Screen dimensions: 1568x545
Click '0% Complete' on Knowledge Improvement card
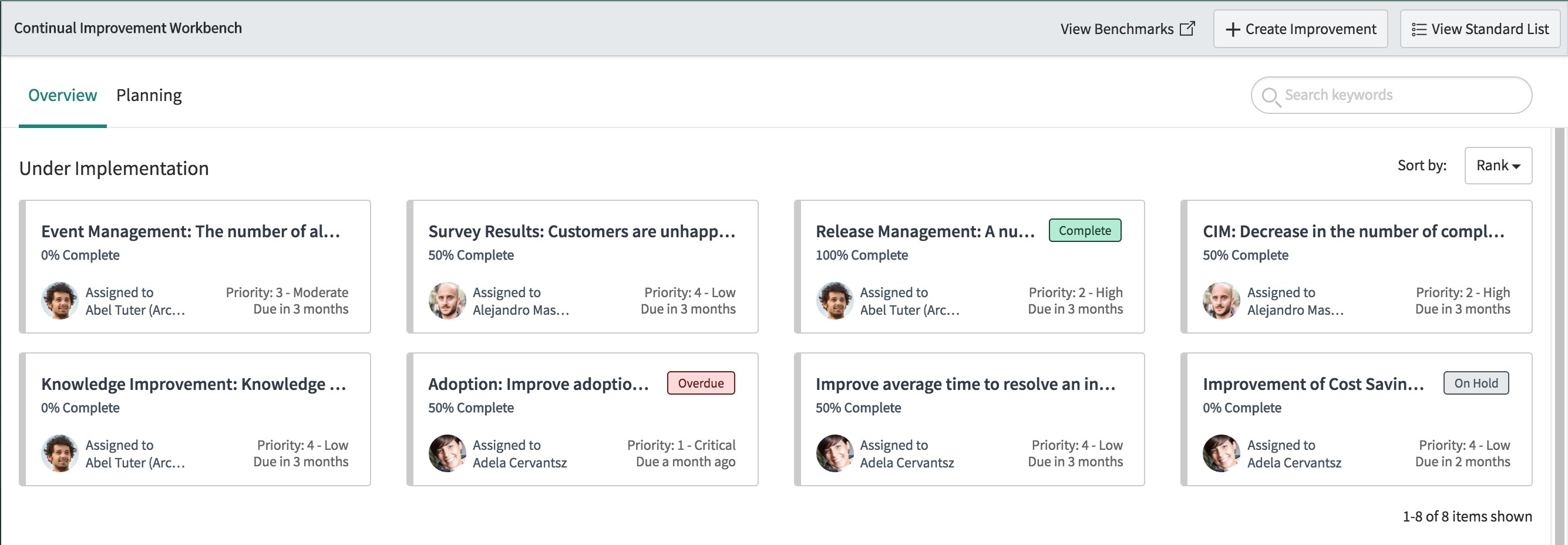(x=80, y=408)
